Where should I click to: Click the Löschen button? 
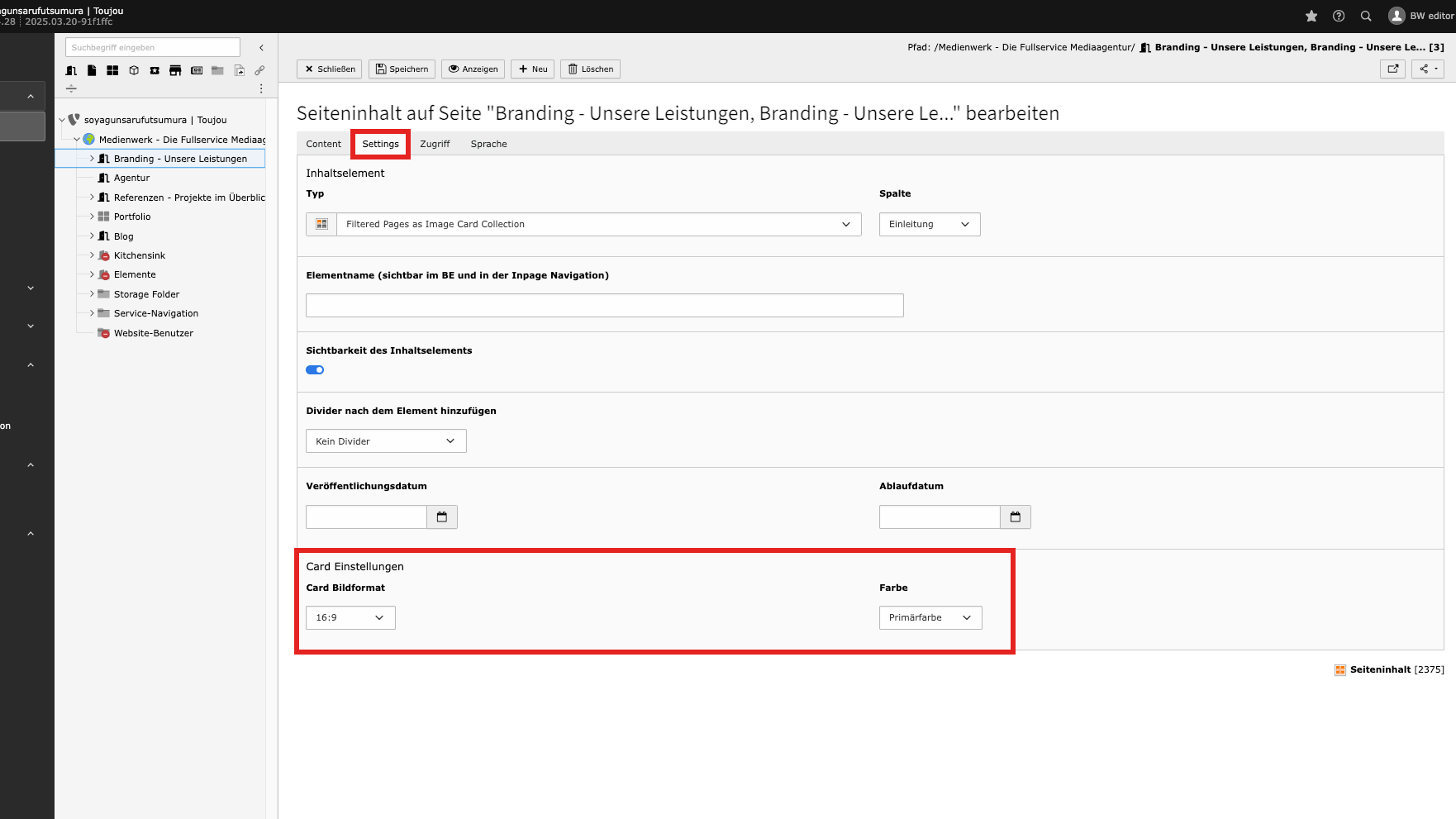[x=590, y=69]
